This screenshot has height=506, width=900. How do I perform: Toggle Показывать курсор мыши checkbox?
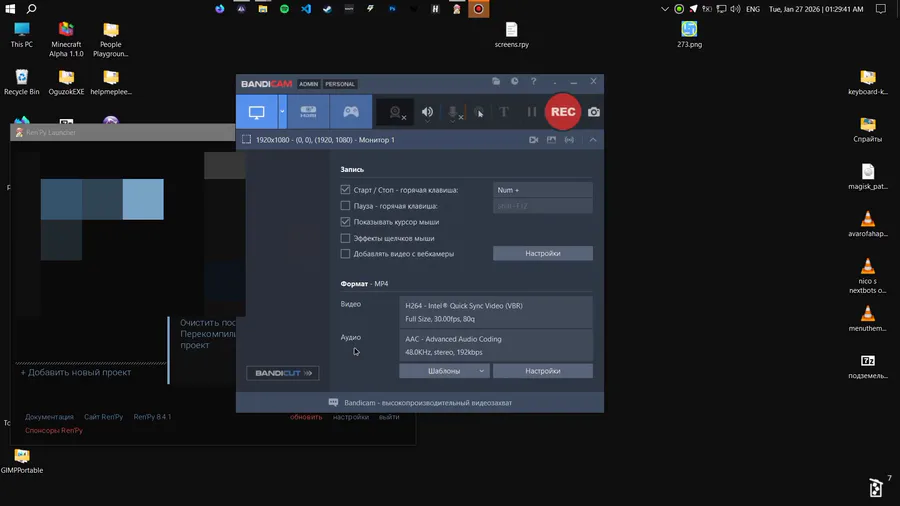tap(345, 221)
